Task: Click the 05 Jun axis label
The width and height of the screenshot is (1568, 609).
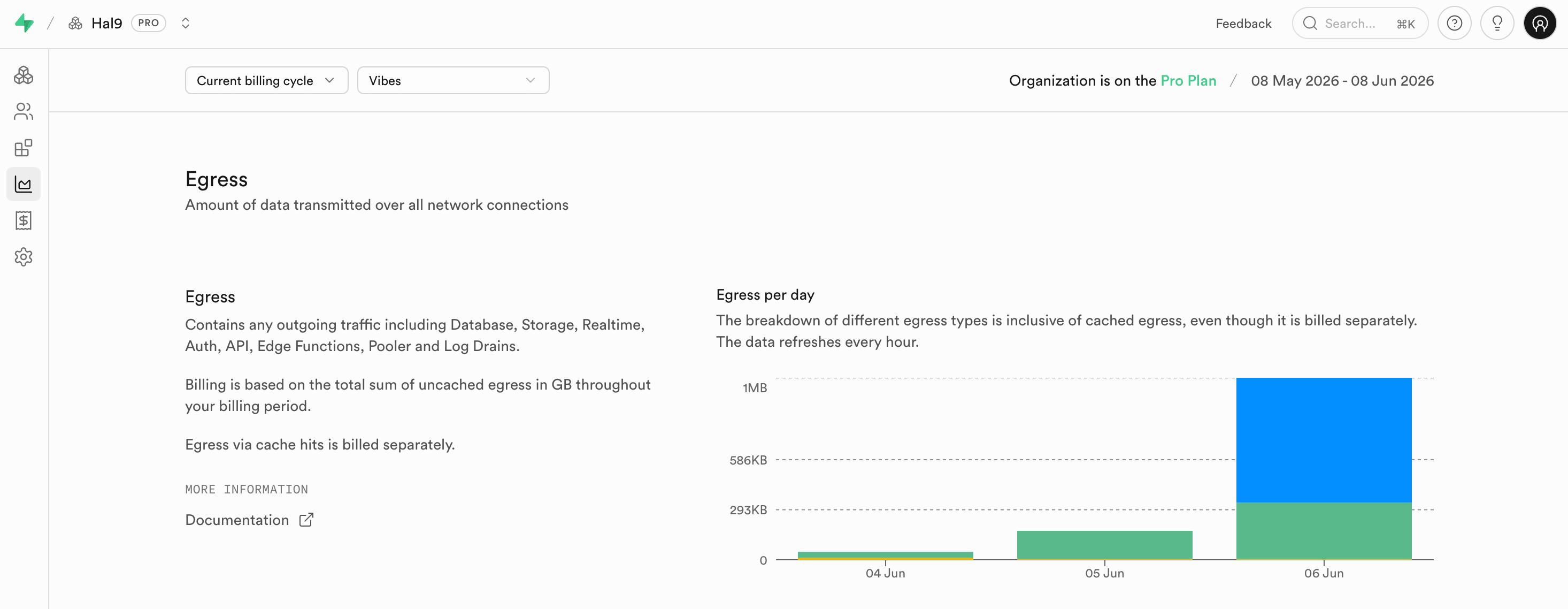Action: pos(1104,573)
